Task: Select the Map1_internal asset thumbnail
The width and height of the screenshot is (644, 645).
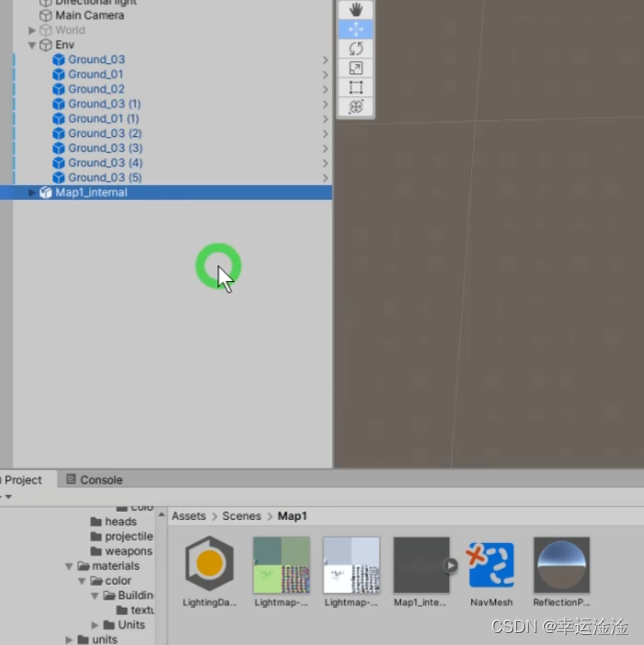Action: pos(421,565)
